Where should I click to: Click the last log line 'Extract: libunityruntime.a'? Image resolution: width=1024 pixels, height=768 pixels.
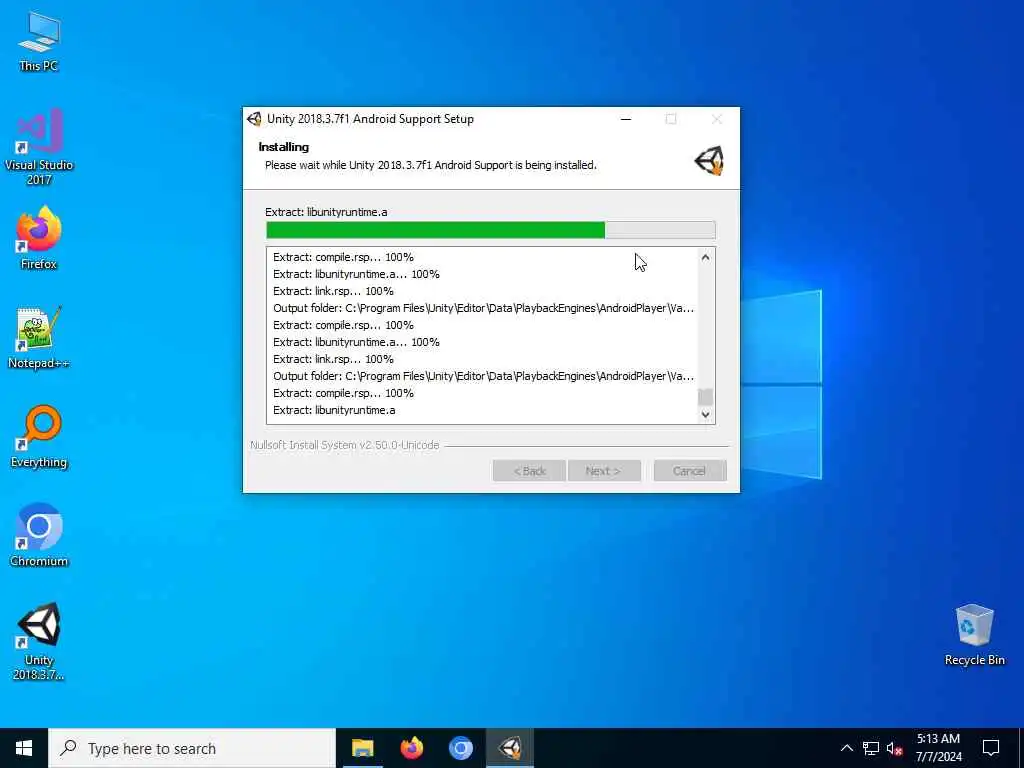[x=334, y=410]
